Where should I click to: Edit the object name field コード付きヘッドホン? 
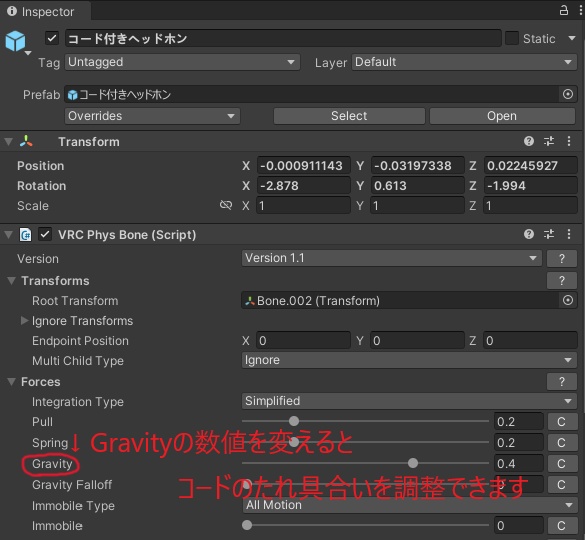tap(283, 38)
